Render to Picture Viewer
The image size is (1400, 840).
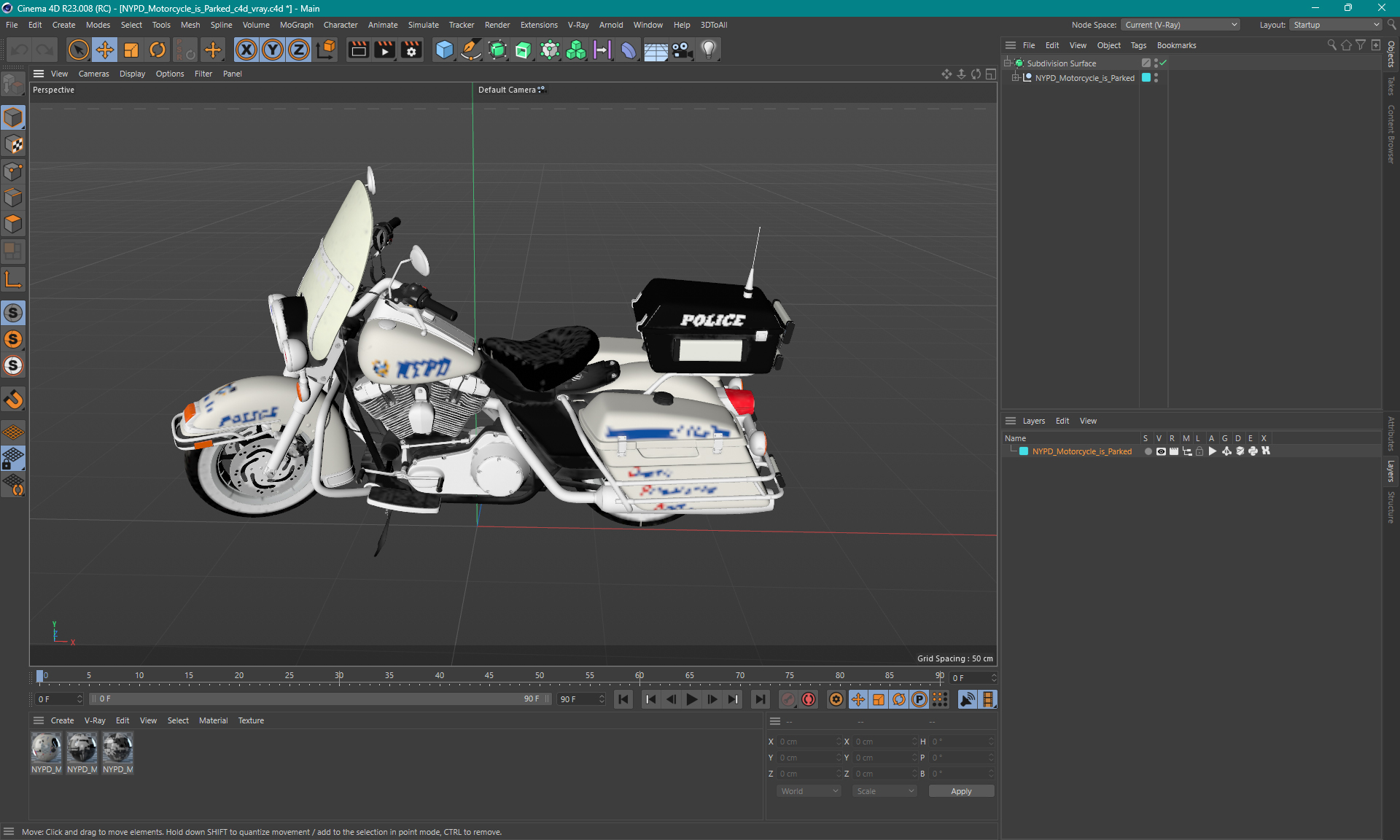coord(384,50)
